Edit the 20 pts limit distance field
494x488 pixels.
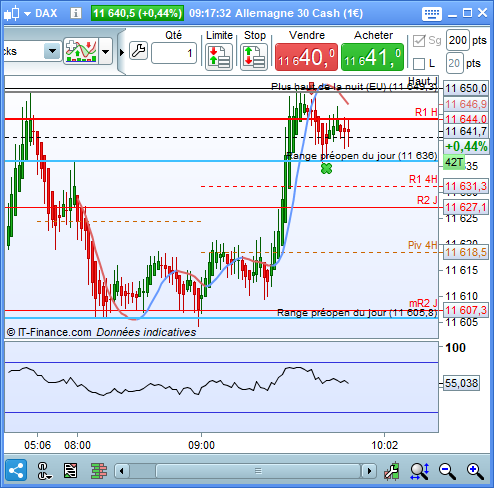pyautogui.click(x=454, y=63)
